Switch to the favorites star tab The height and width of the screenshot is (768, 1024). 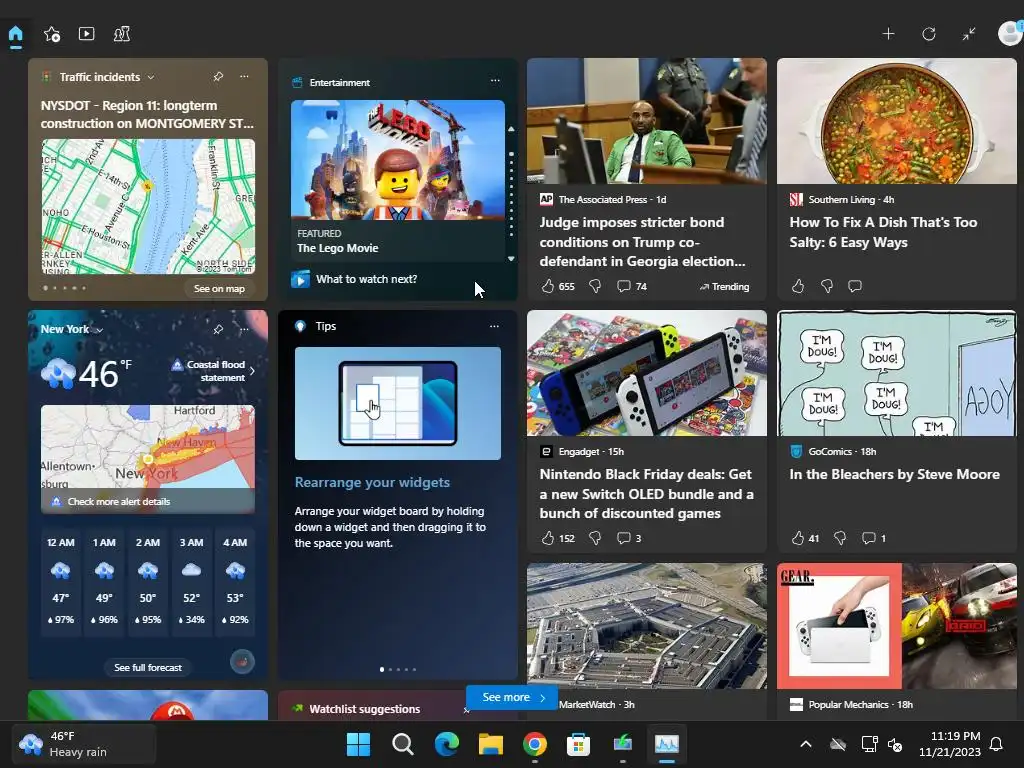tap(52, 34)
